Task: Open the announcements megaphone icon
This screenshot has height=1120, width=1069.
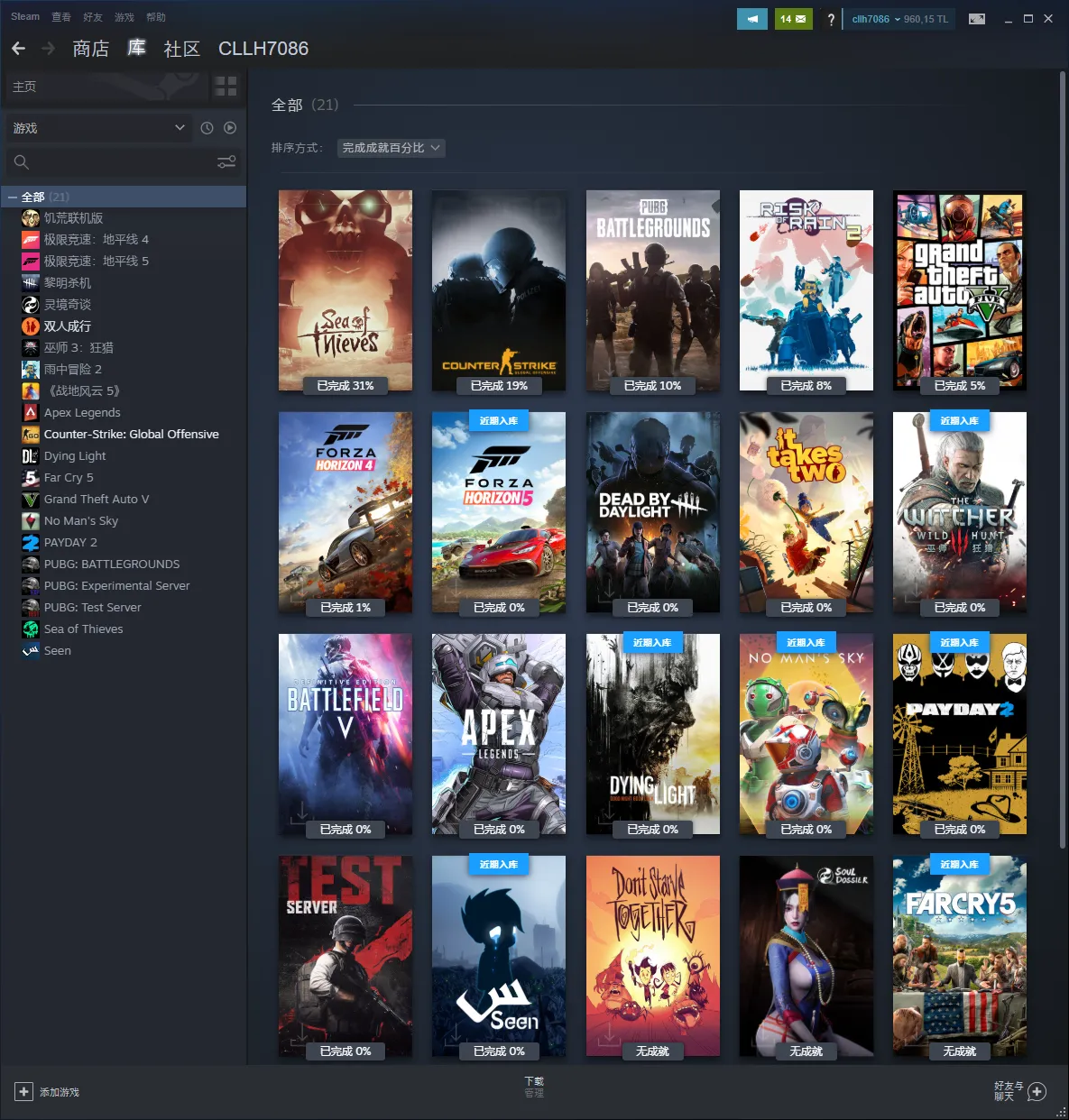Action: pyautogui.click(x=751, y=19)
